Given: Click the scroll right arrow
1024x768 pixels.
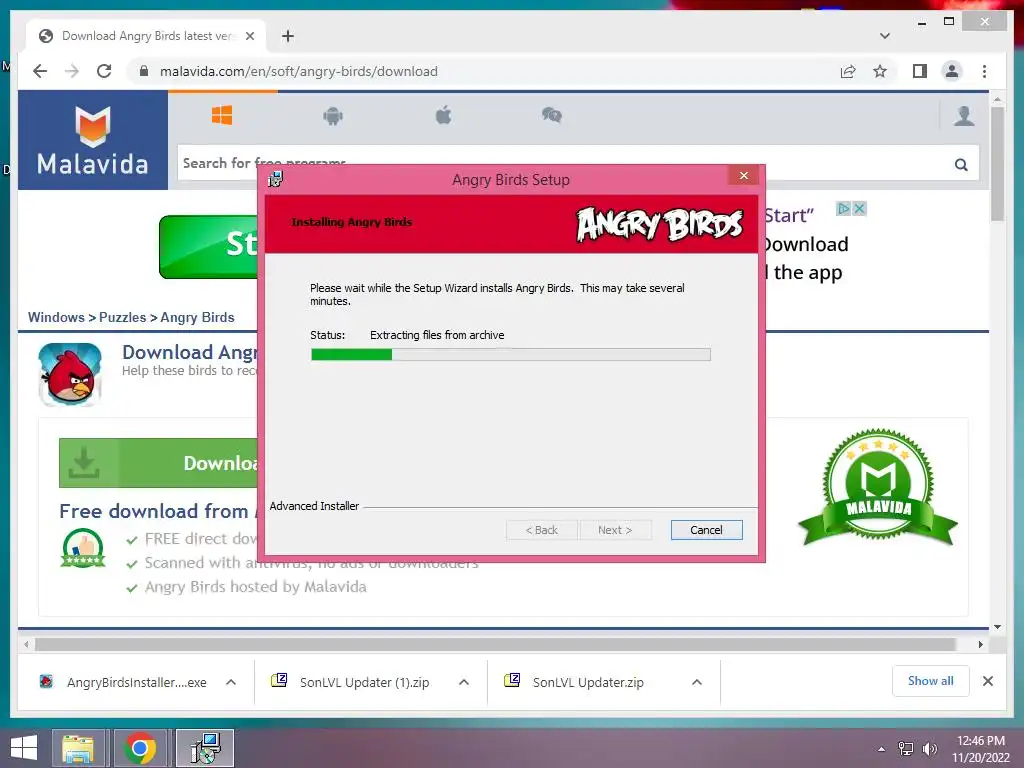Looking at the screenshot, I should 980,645.
